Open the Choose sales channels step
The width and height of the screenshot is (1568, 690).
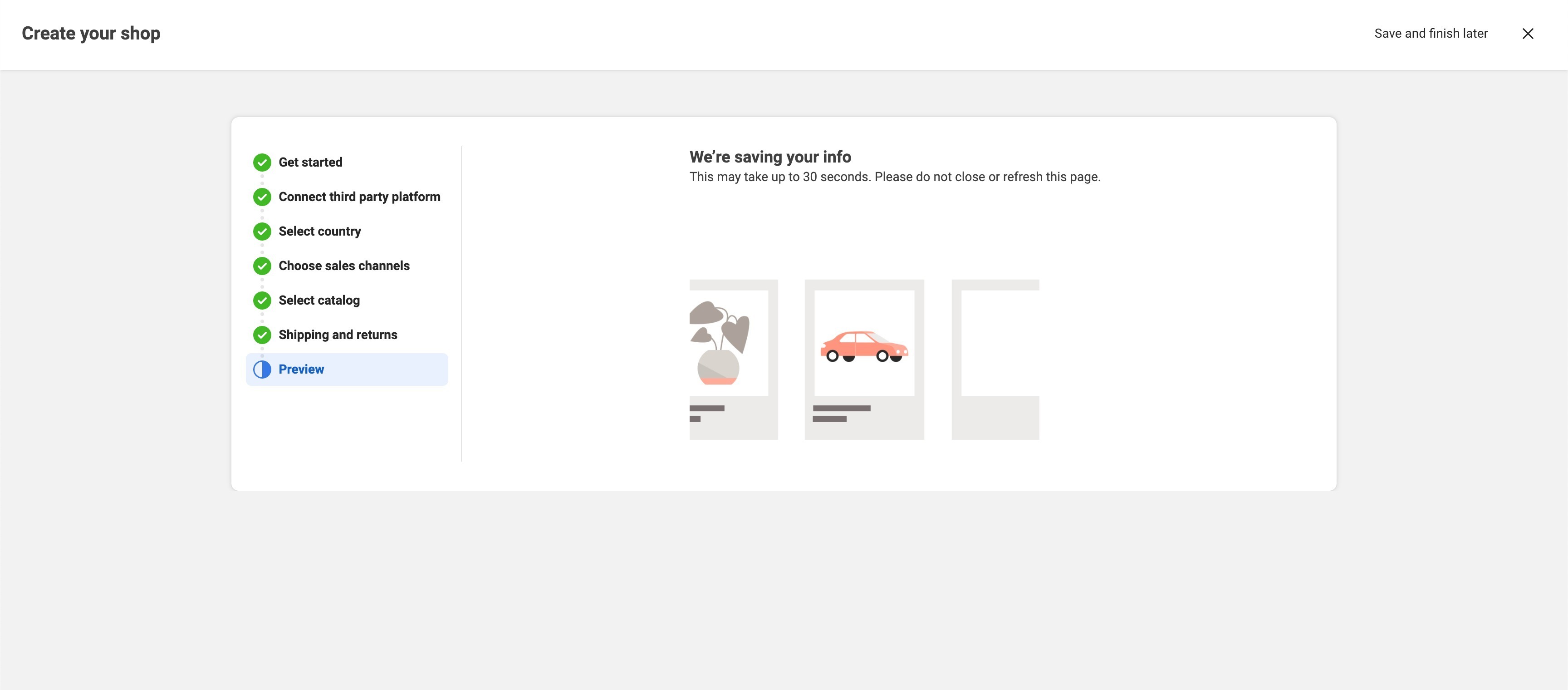[x=344, y=266]
